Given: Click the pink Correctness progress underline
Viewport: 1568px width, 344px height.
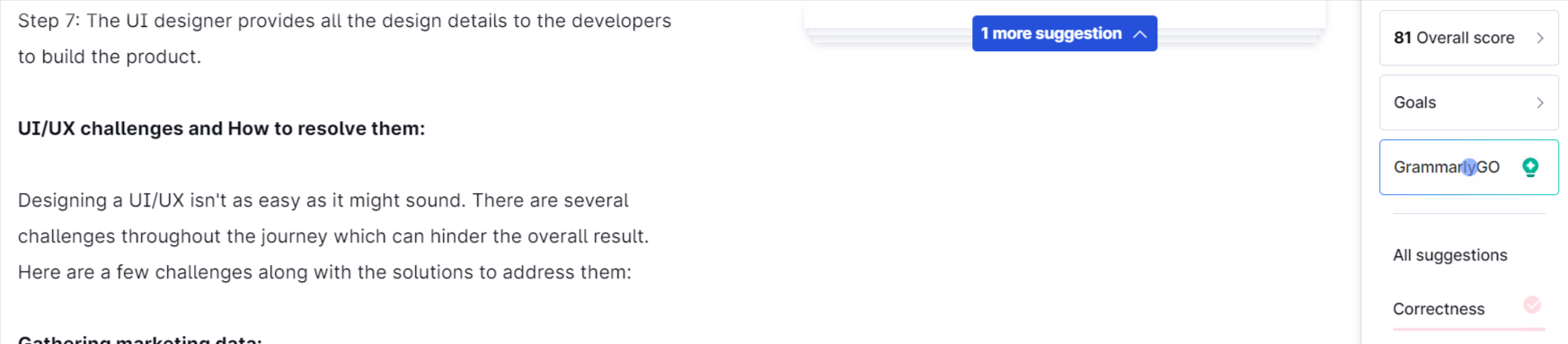Looking at the screenshot, I should pyautogui.click(x=1468, y=330).
